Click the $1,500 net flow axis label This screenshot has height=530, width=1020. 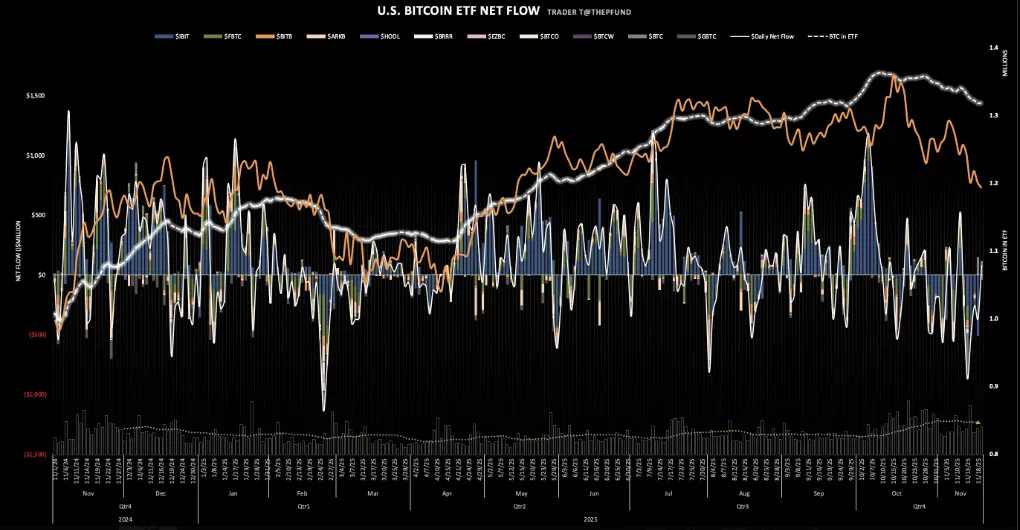pos(35,95)
